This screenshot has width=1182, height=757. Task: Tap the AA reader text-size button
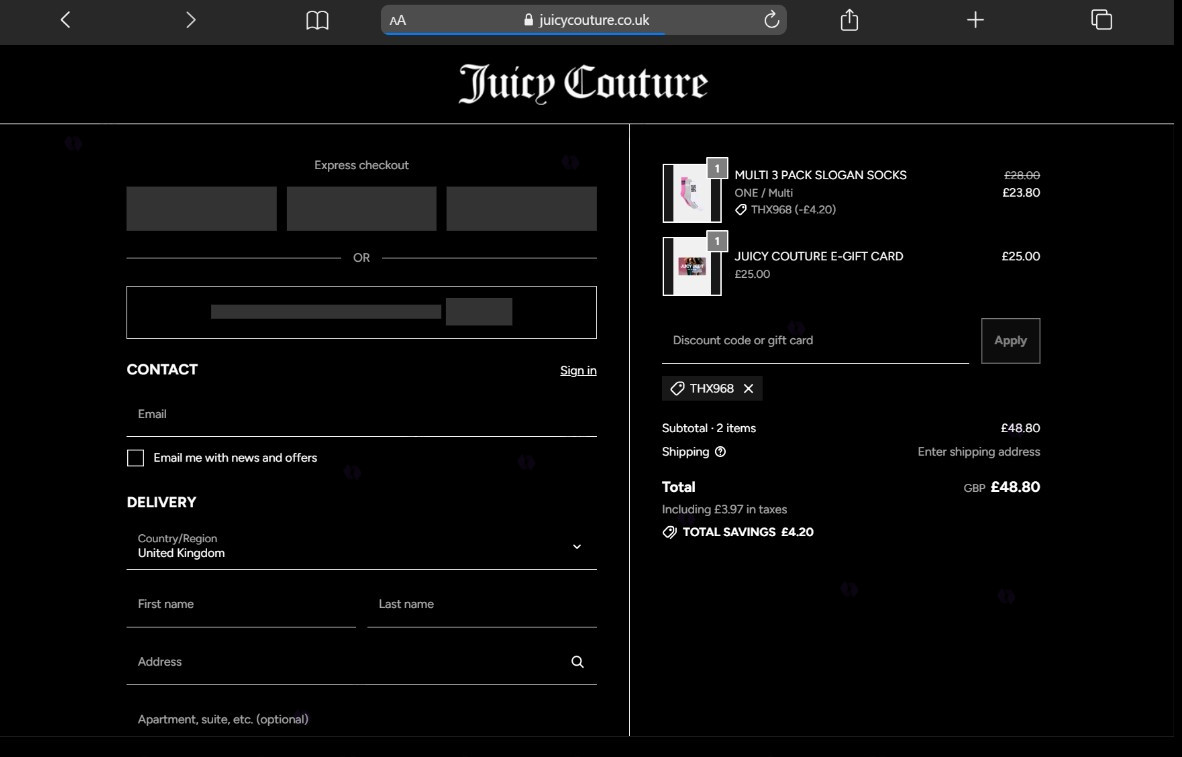(x=398, y=20)
